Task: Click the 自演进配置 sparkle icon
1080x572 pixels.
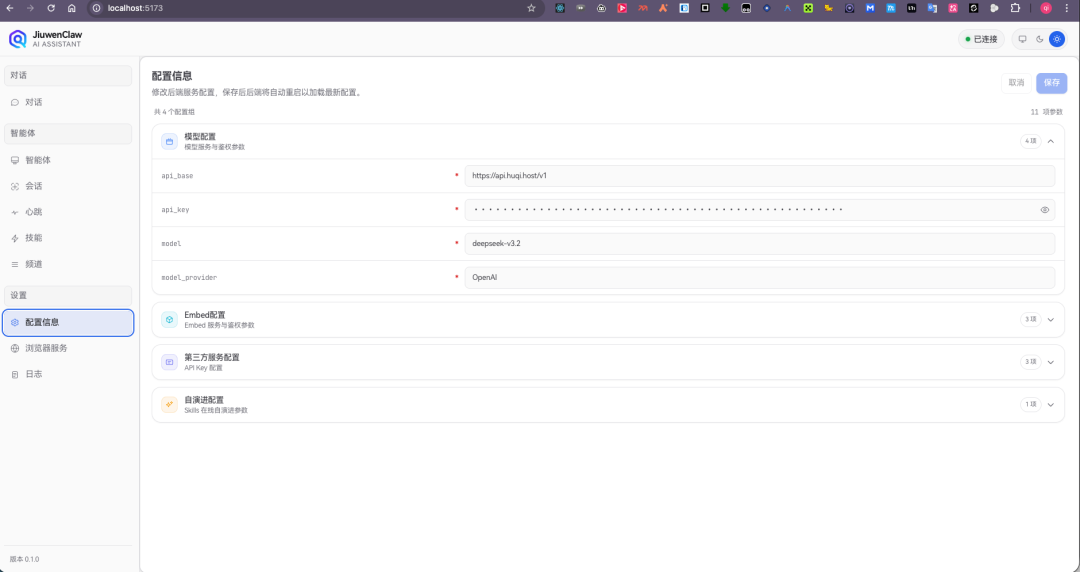Action: (169, 405)
